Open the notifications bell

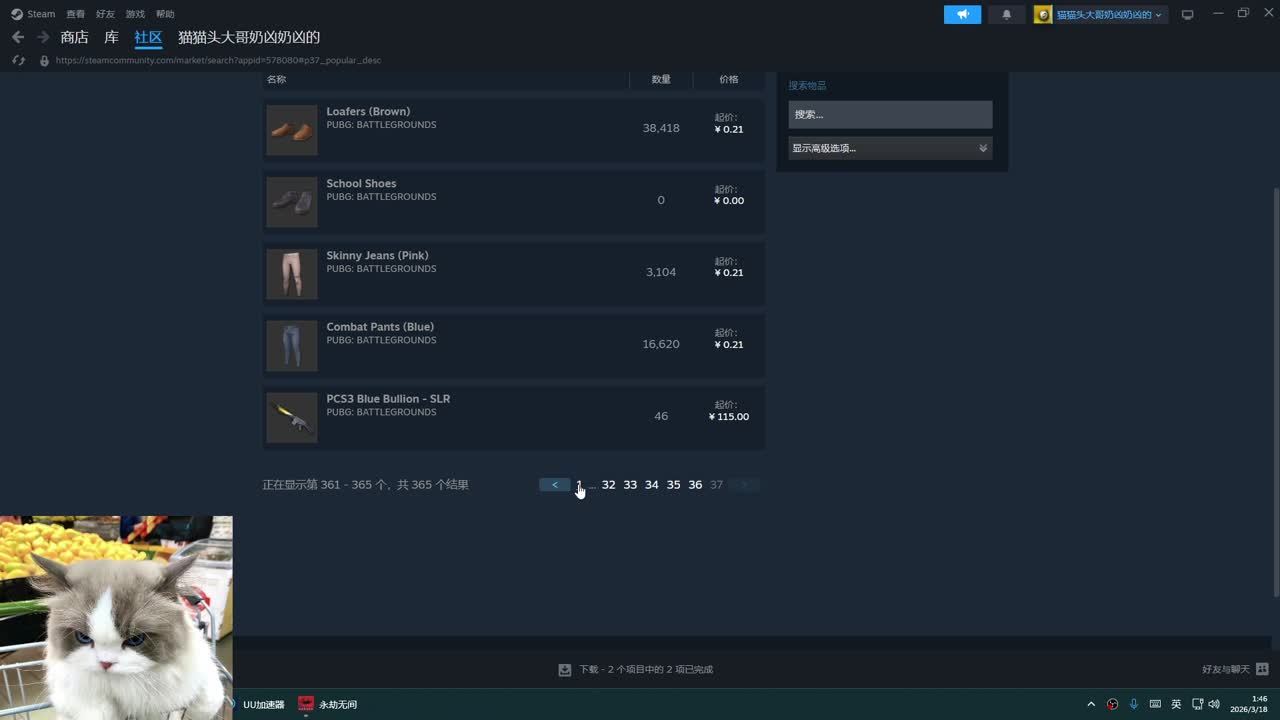point(1006,14)
